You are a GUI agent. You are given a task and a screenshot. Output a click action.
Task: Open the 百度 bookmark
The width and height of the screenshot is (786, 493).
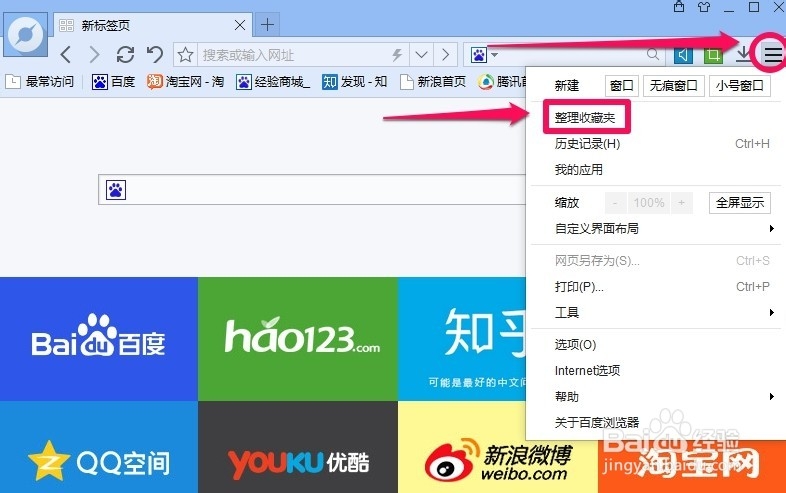(113, 81)
